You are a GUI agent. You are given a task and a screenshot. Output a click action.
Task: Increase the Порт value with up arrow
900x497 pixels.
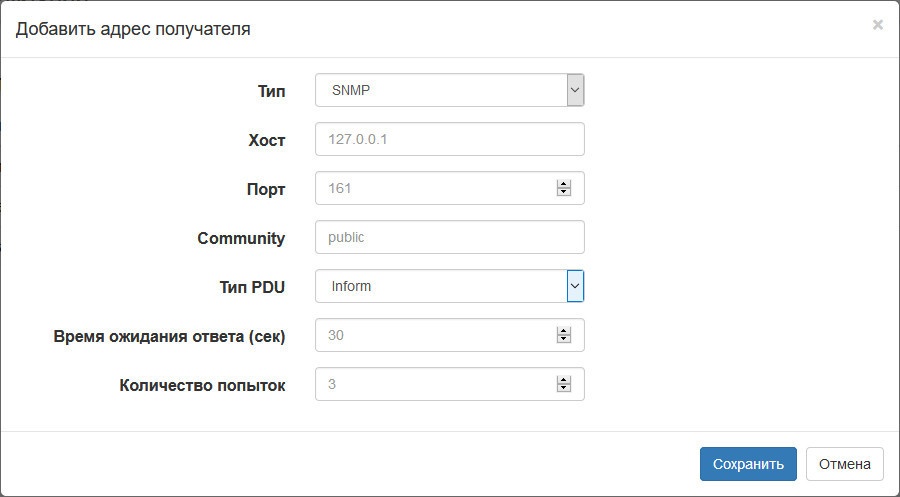click(564, 184)
